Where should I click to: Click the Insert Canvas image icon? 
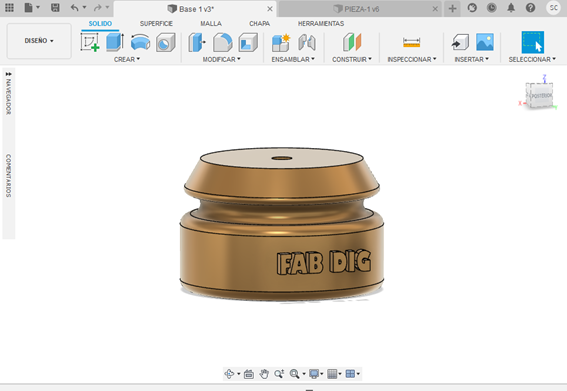(x=485, y=42)
